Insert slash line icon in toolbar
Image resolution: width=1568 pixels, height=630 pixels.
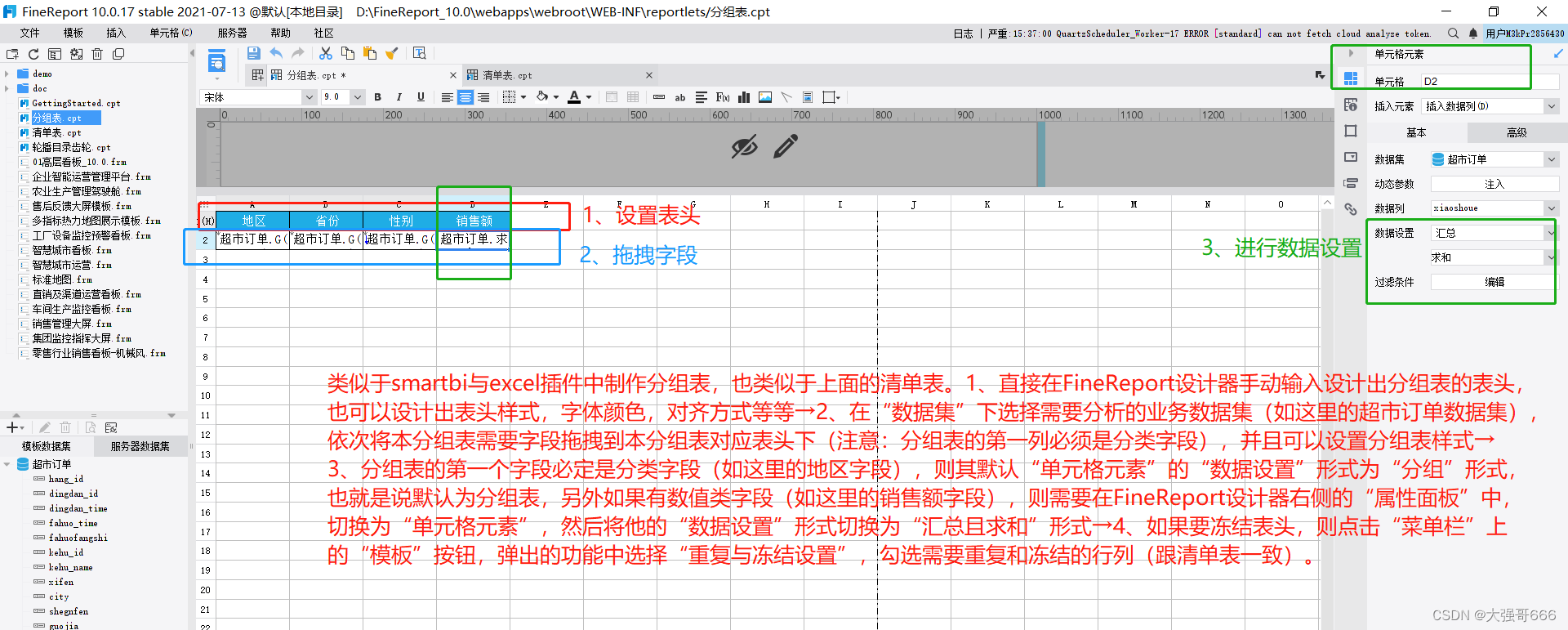pos(786,97)
